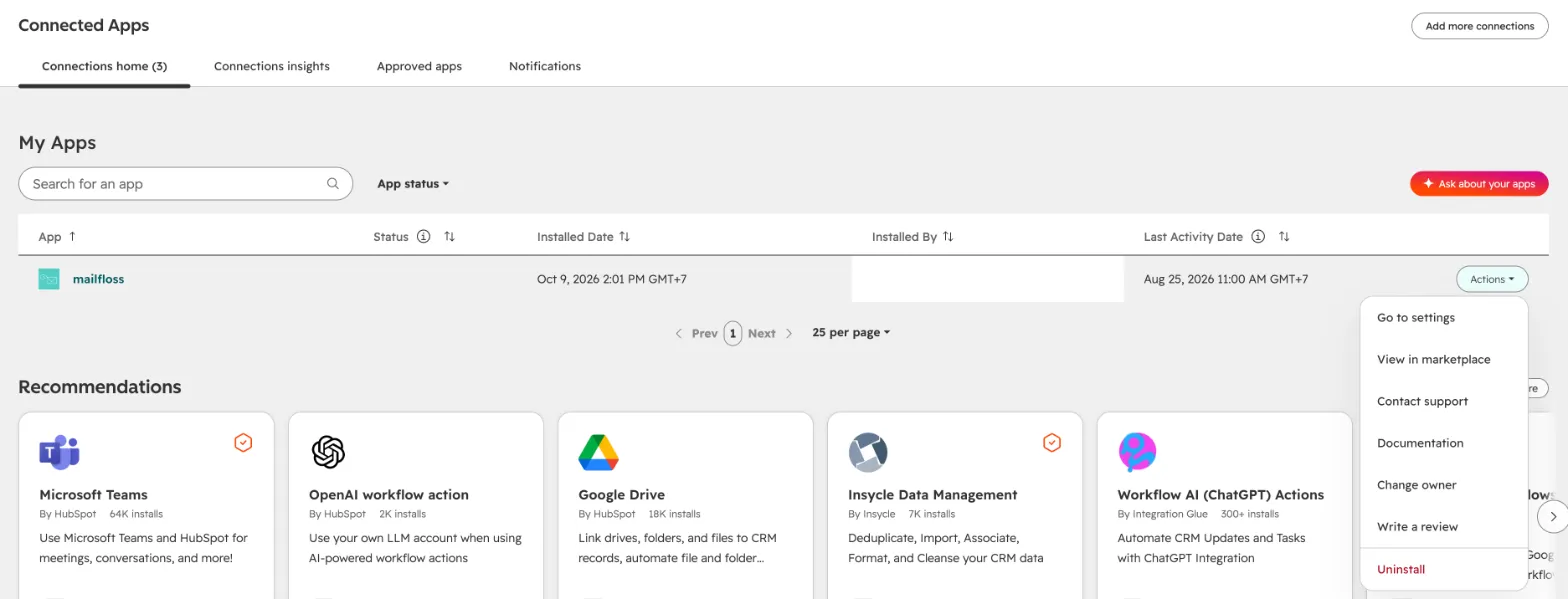Screen dimensions: 1568x599
Task: Click the previous page chevron
Action: pyautogui.click(x=679, y=333)
